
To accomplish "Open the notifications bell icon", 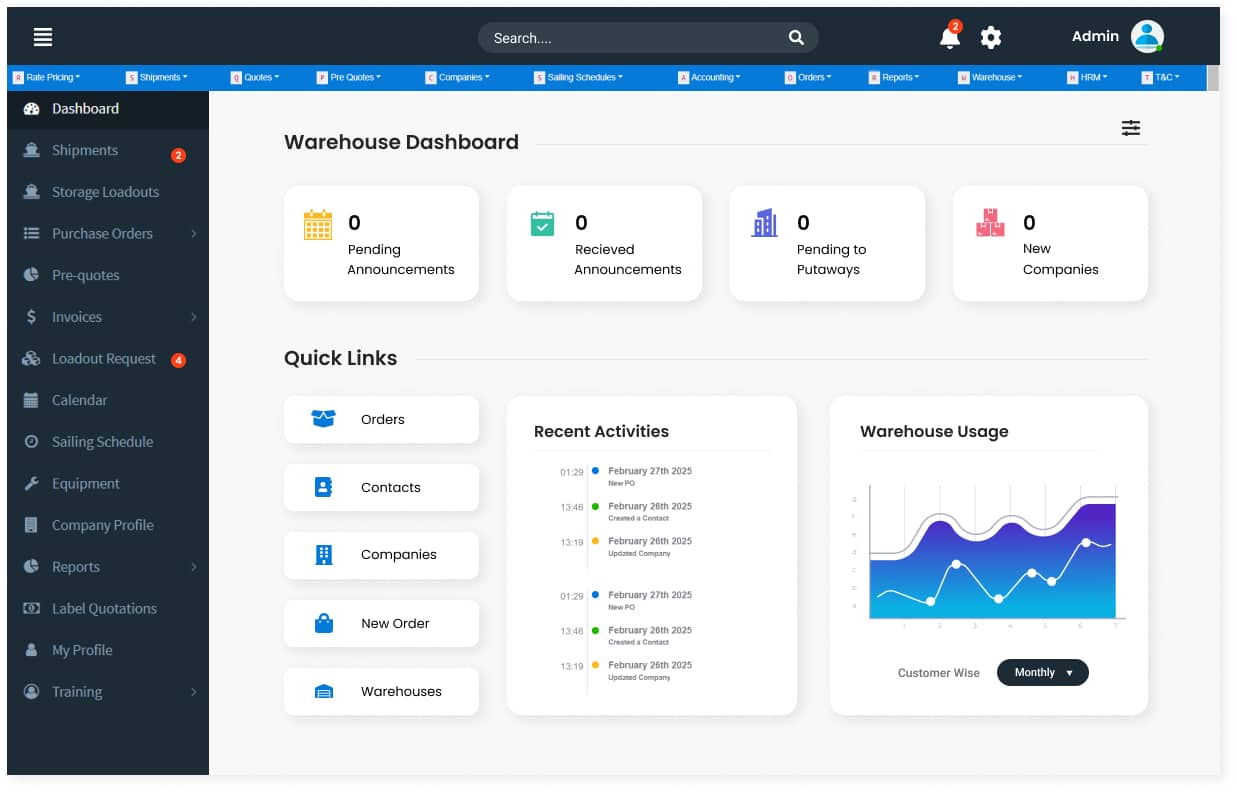I will pyautogui.click(x=949, y=38).
